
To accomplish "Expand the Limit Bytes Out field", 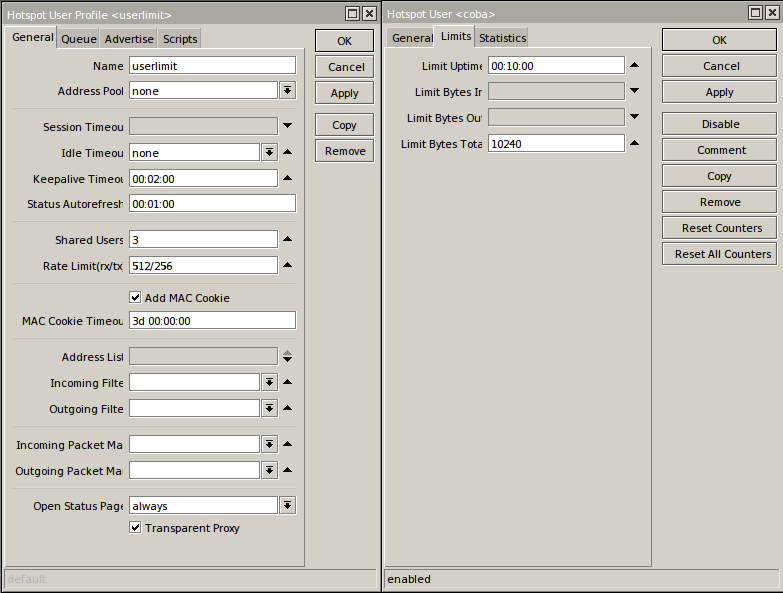I will [635, 117].
